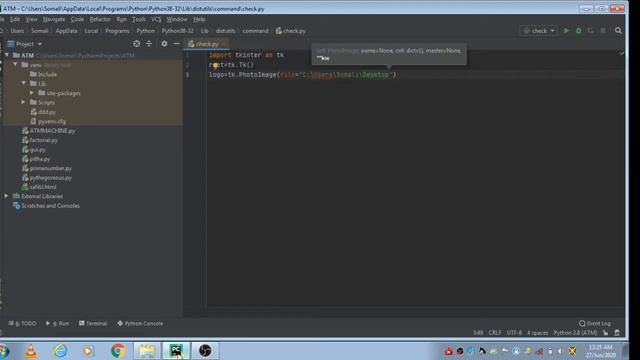Expand External Libraries node

click(6, 196)
